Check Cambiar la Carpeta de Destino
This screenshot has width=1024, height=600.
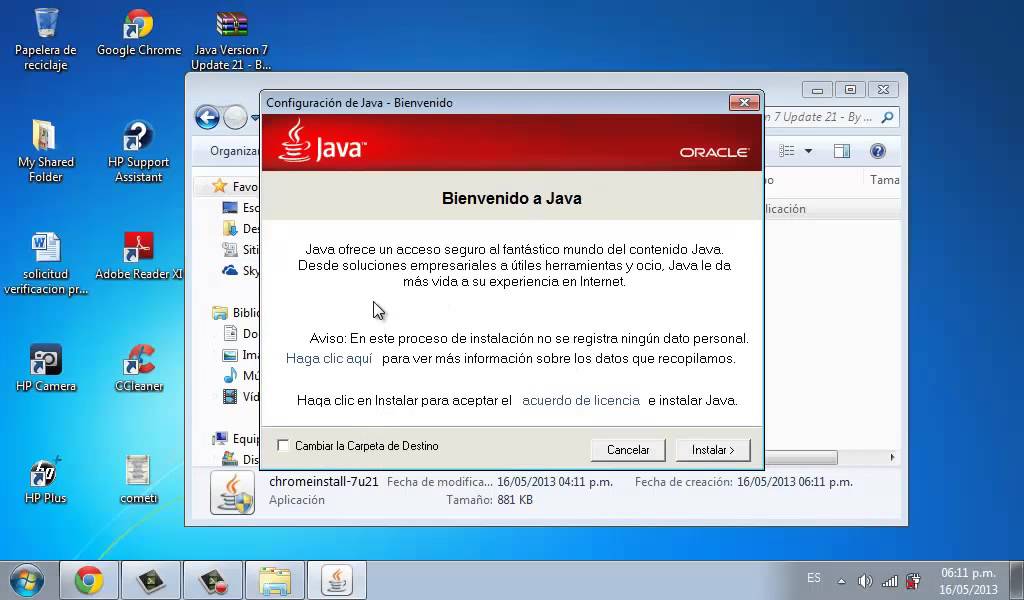[x=283, y=446]
